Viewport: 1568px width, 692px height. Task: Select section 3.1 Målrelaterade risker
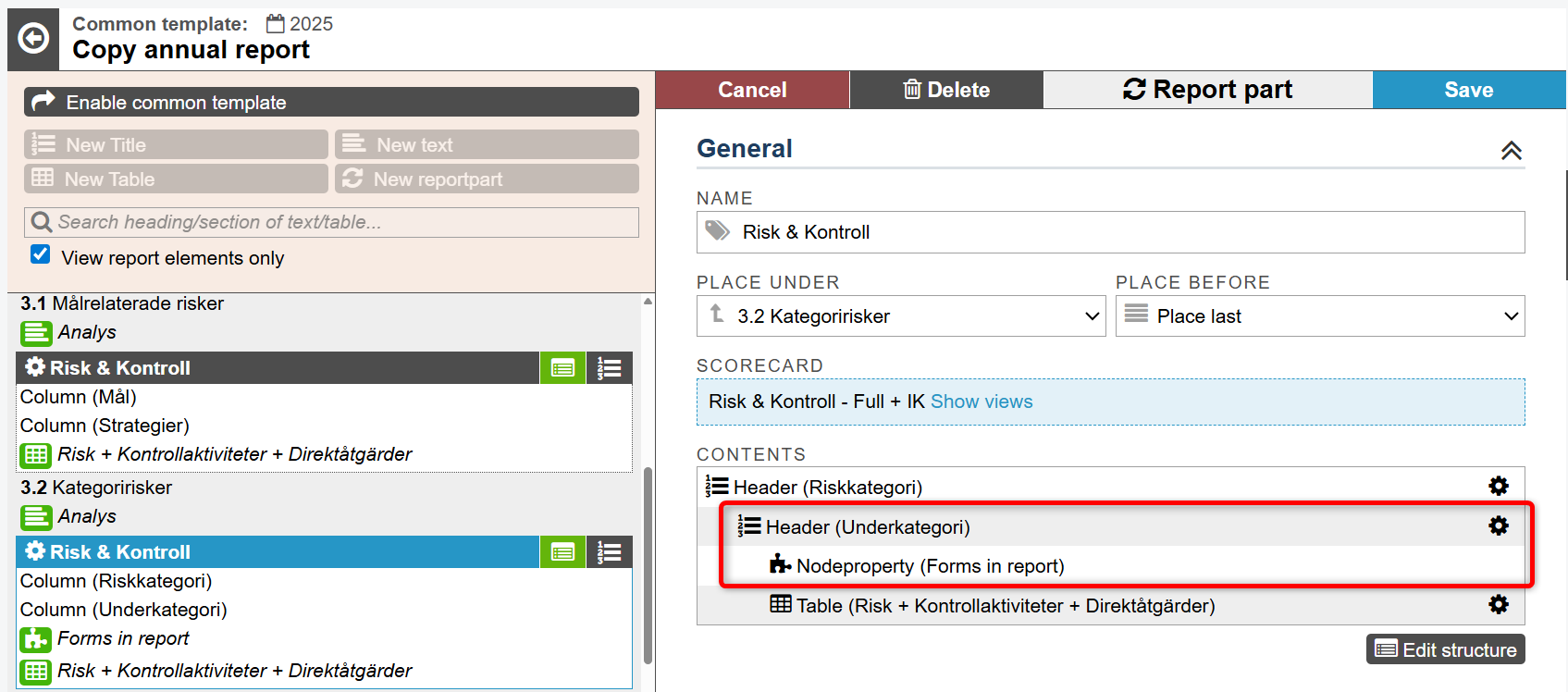[122, 303]
